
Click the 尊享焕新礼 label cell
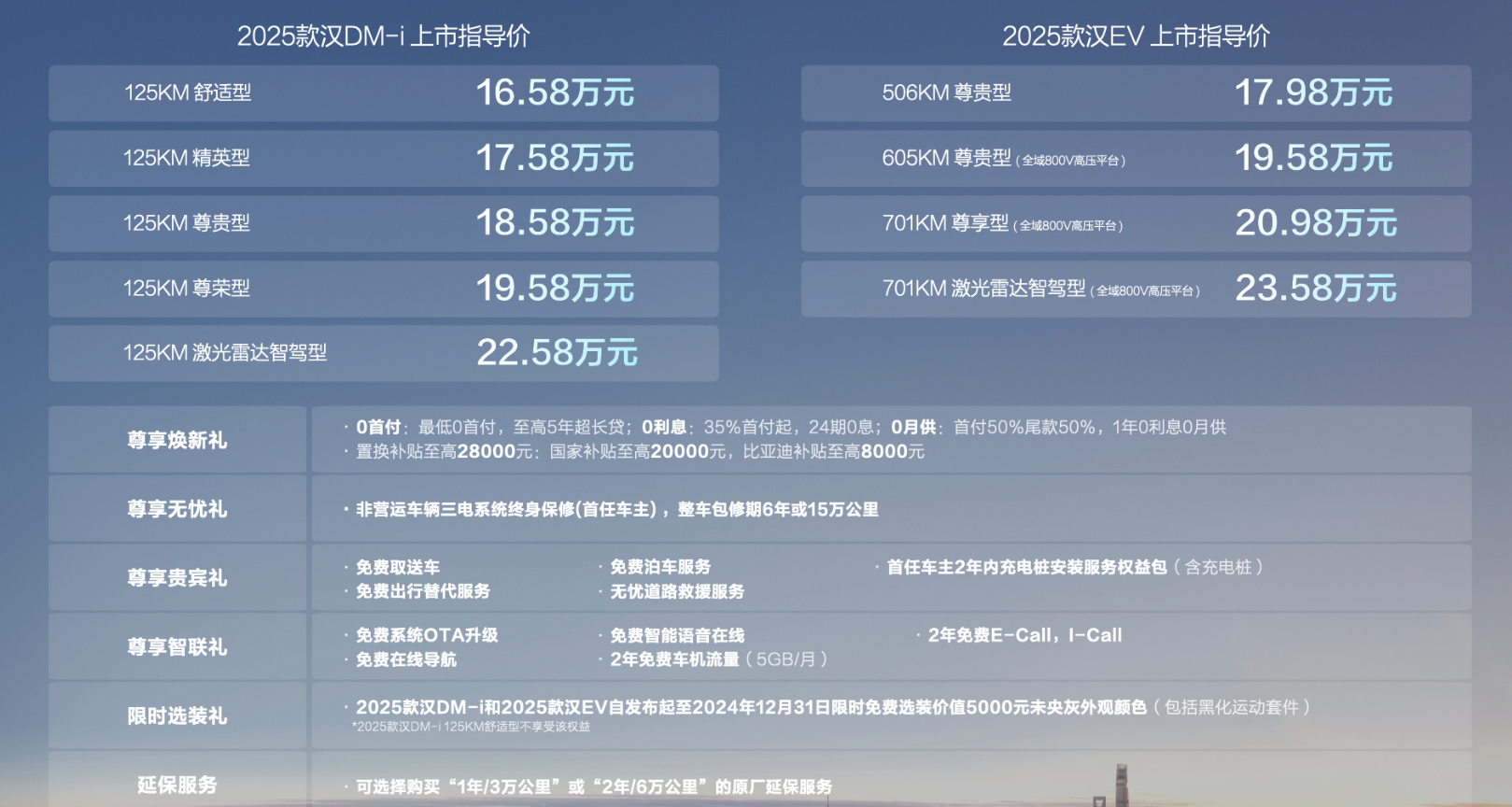(x=177, y=440)
